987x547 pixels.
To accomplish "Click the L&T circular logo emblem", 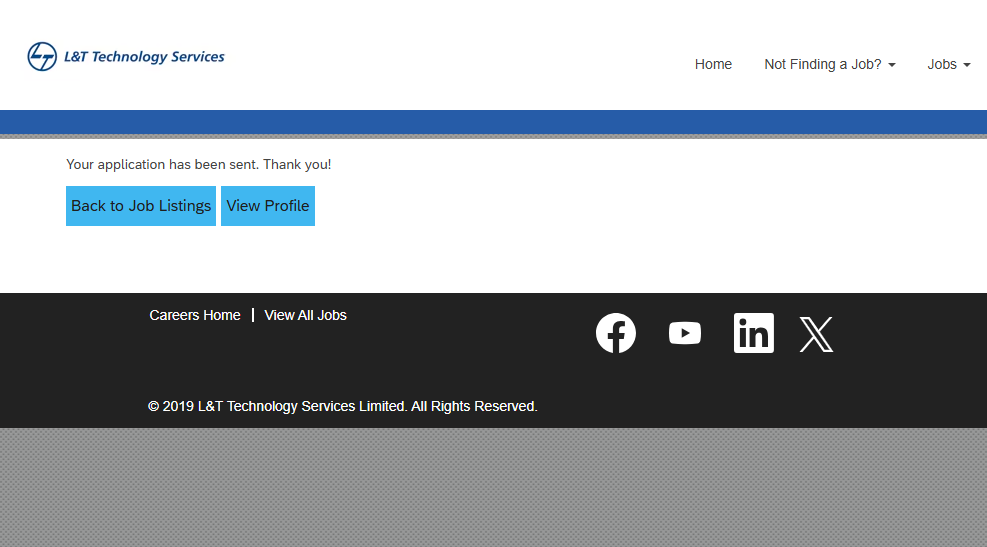I will (x=42, y=57).
